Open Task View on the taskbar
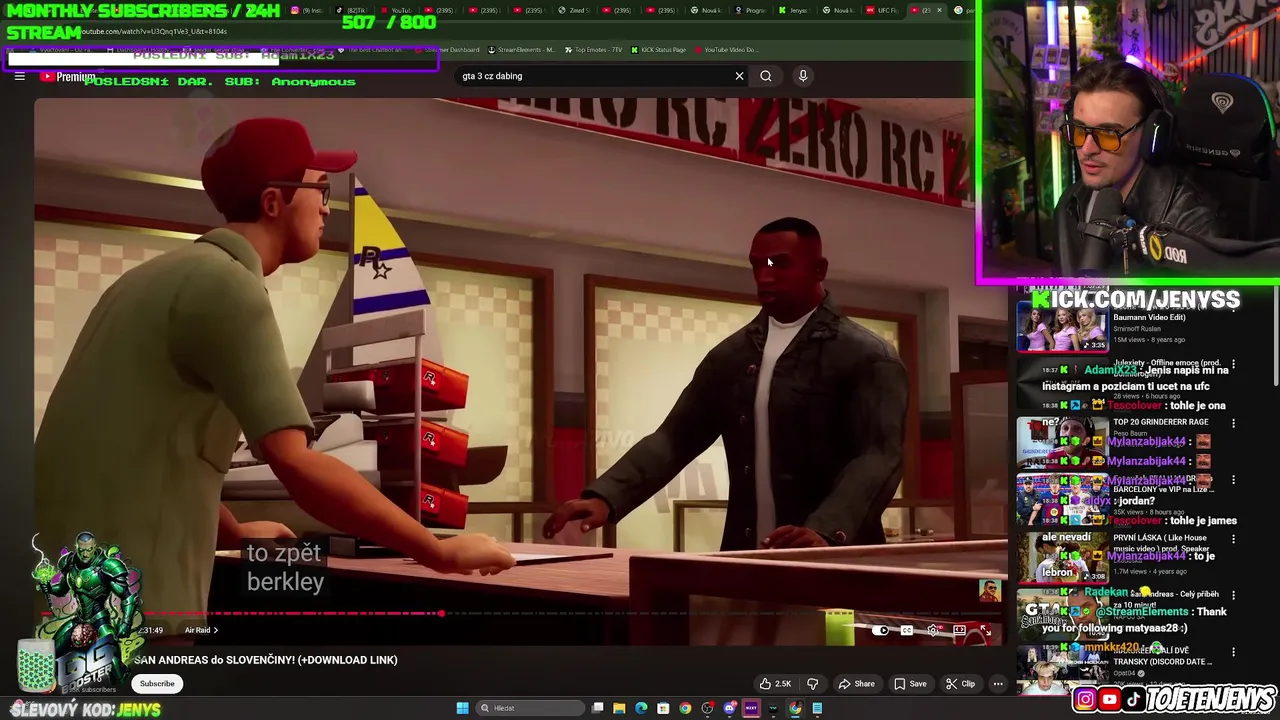1280x720 pixels. tap(597, 708)
